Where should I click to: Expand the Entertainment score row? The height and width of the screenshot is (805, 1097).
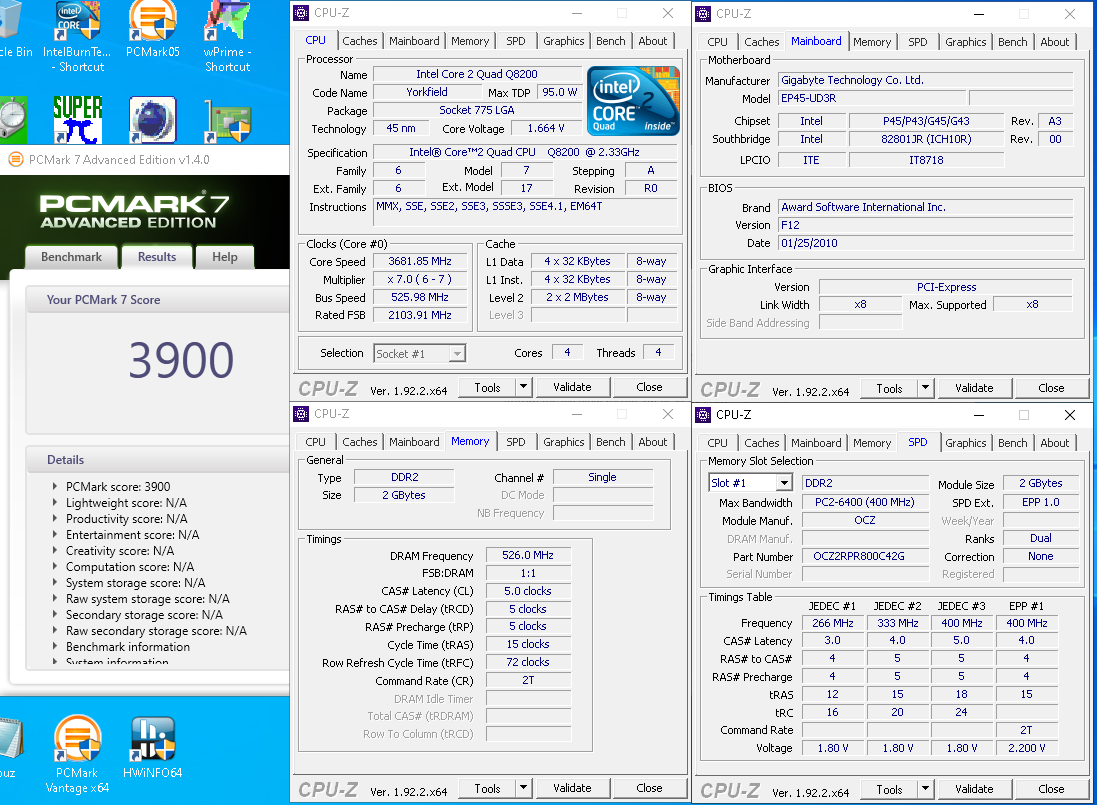pos(55,534)
